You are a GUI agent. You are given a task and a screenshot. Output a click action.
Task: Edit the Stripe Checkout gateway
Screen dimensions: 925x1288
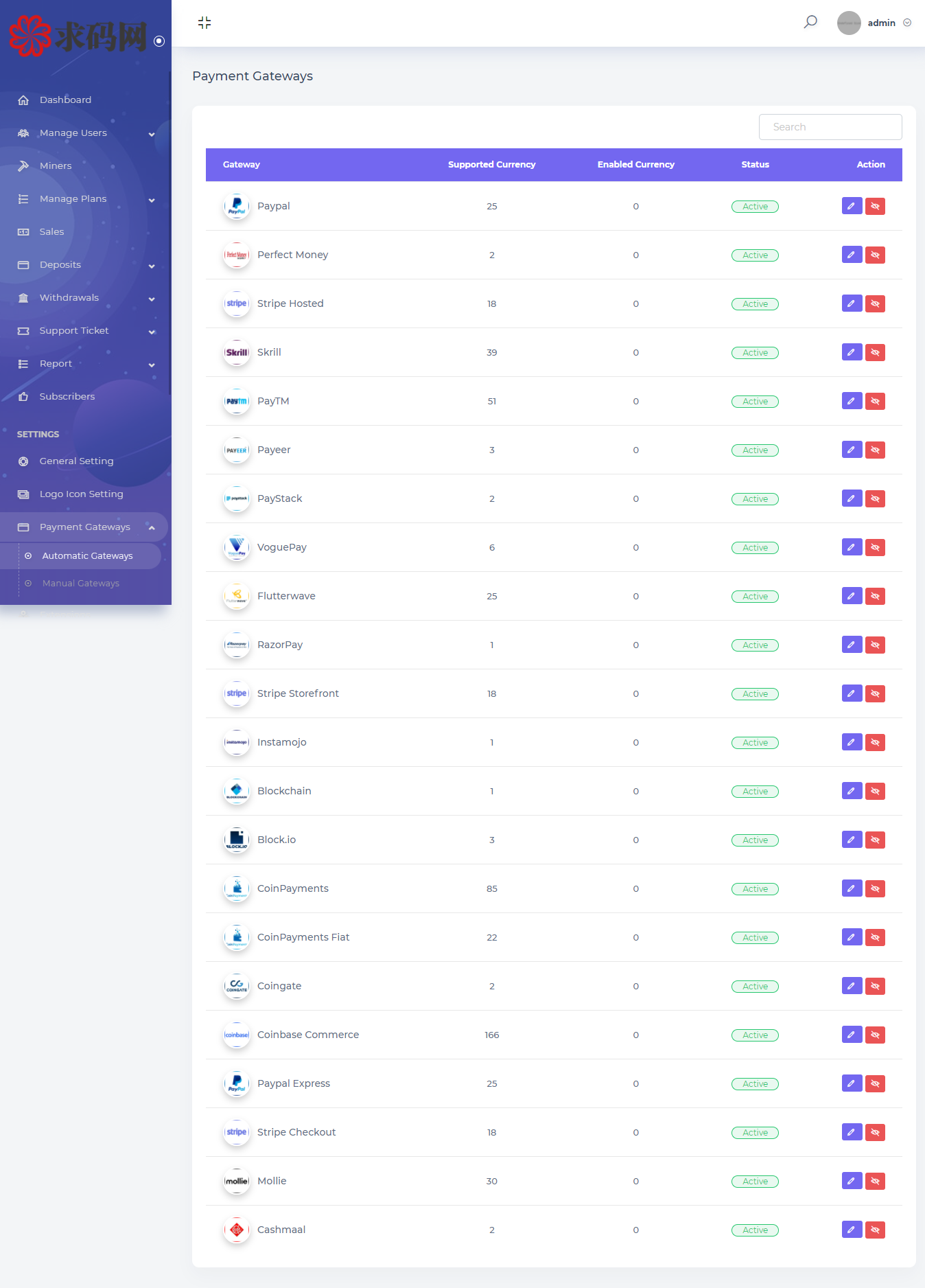[x=852, y=1132]
